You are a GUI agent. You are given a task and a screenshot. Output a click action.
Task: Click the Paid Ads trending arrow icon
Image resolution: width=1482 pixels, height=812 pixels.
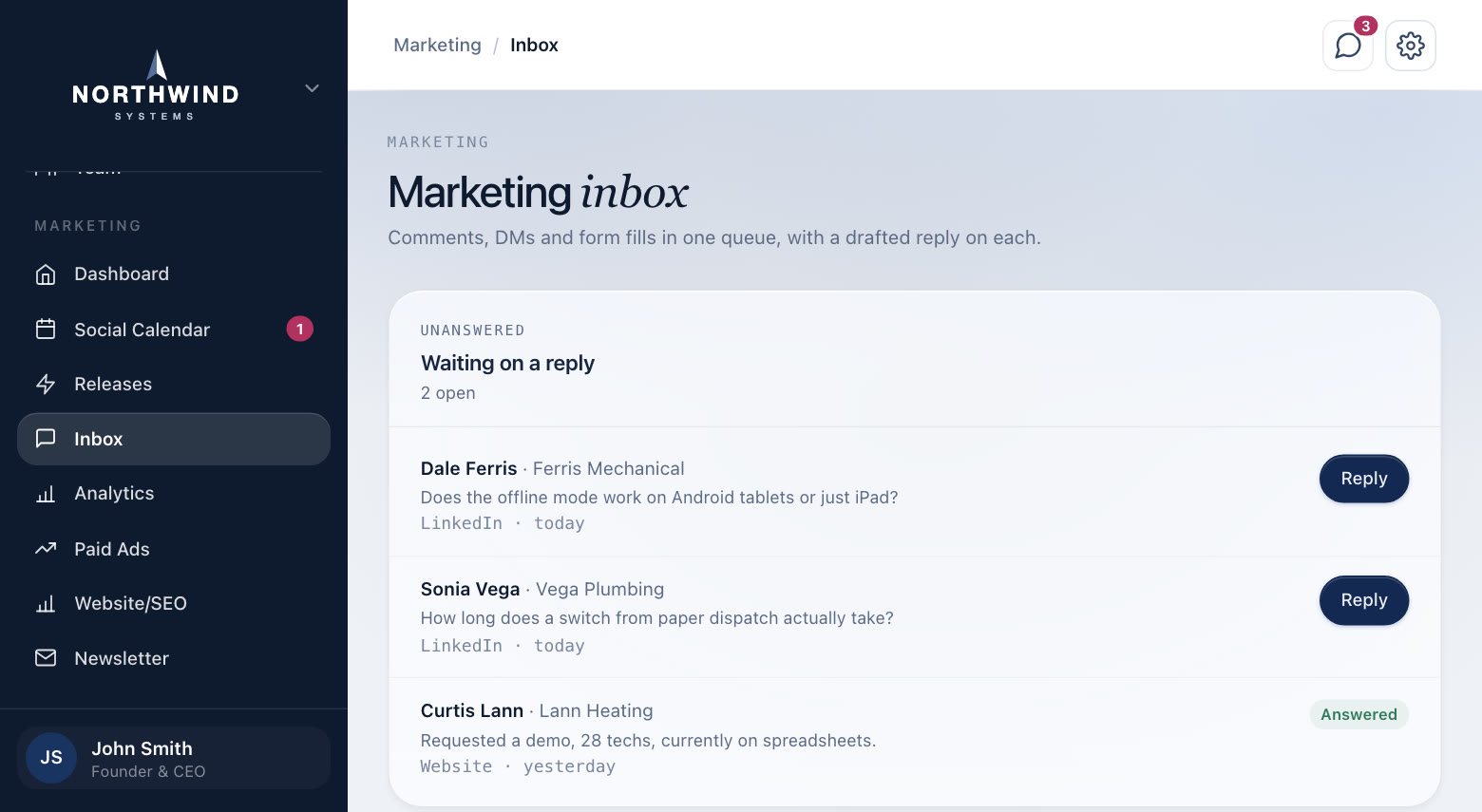[x=46, y=549]
